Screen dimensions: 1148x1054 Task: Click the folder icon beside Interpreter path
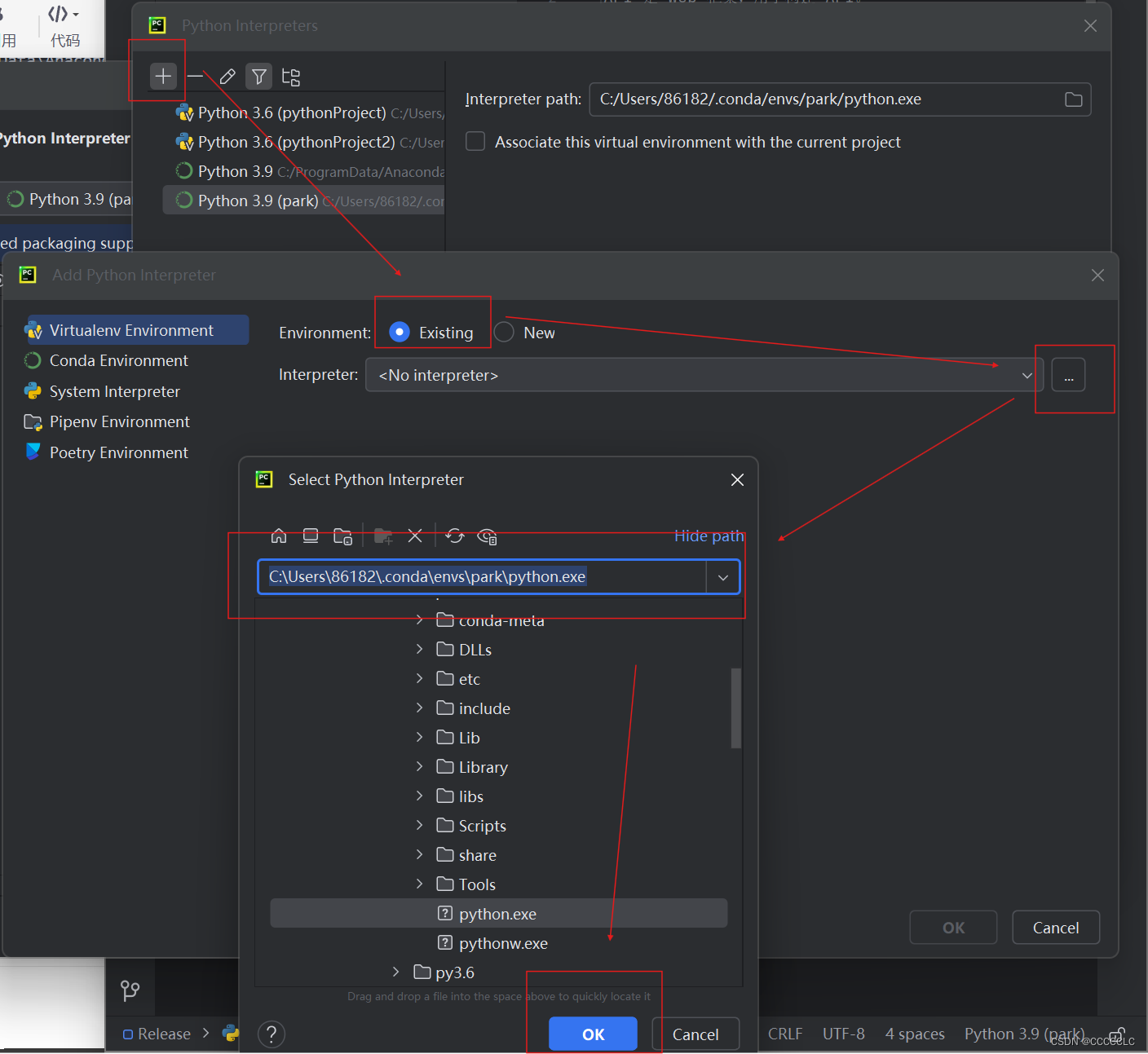pos(1072,99)
